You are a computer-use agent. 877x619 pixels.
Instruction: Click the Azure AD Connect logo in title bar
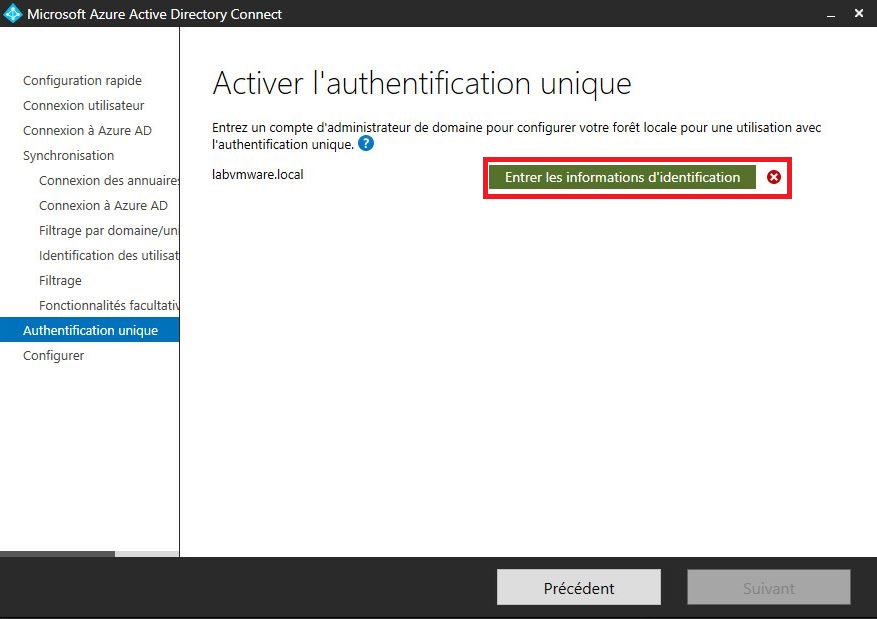pyautogui.click(x=12, y=13)
